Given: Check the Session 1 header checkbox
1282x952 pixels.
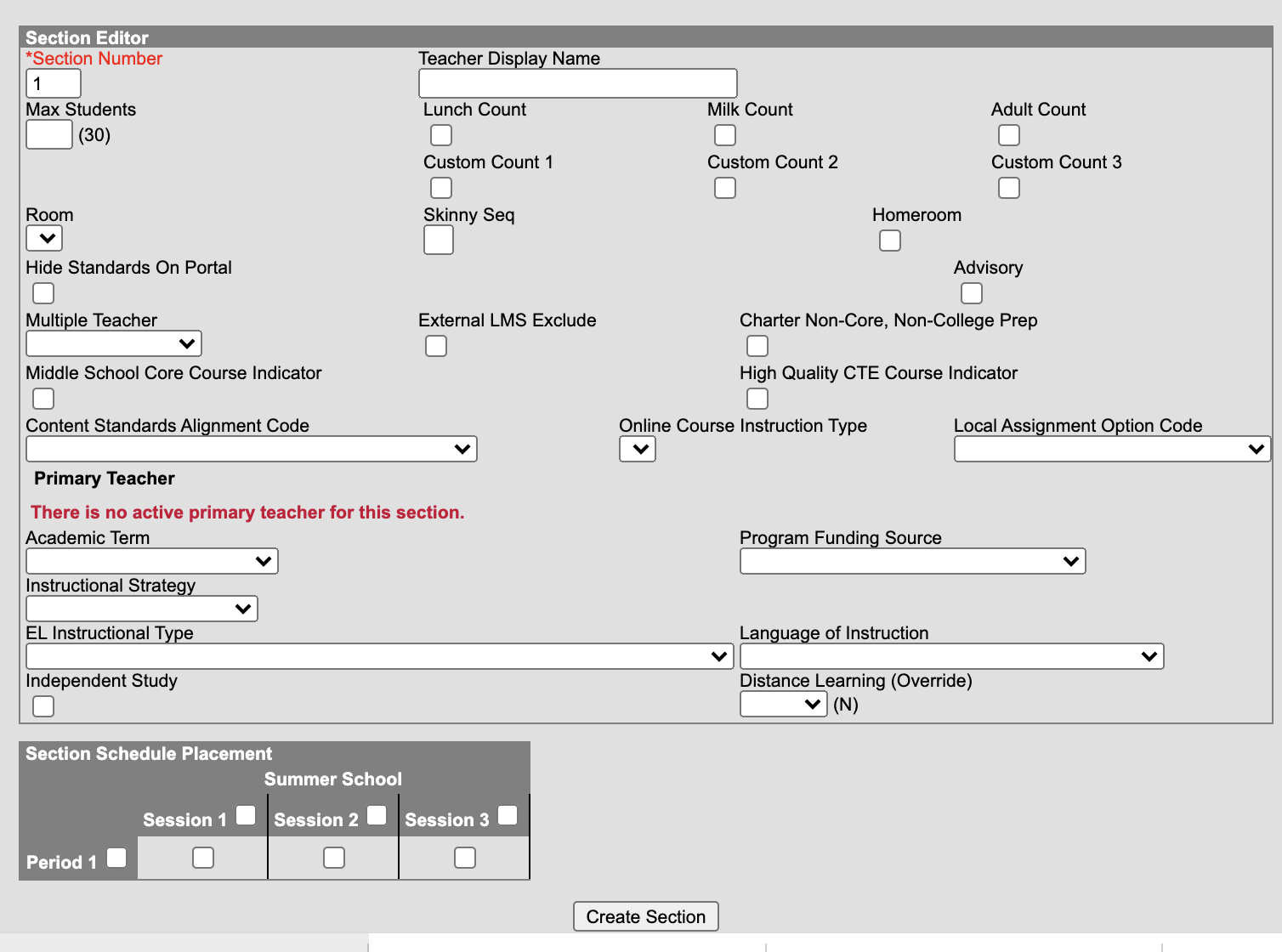Looking at the screenshot, I should 246,815.
